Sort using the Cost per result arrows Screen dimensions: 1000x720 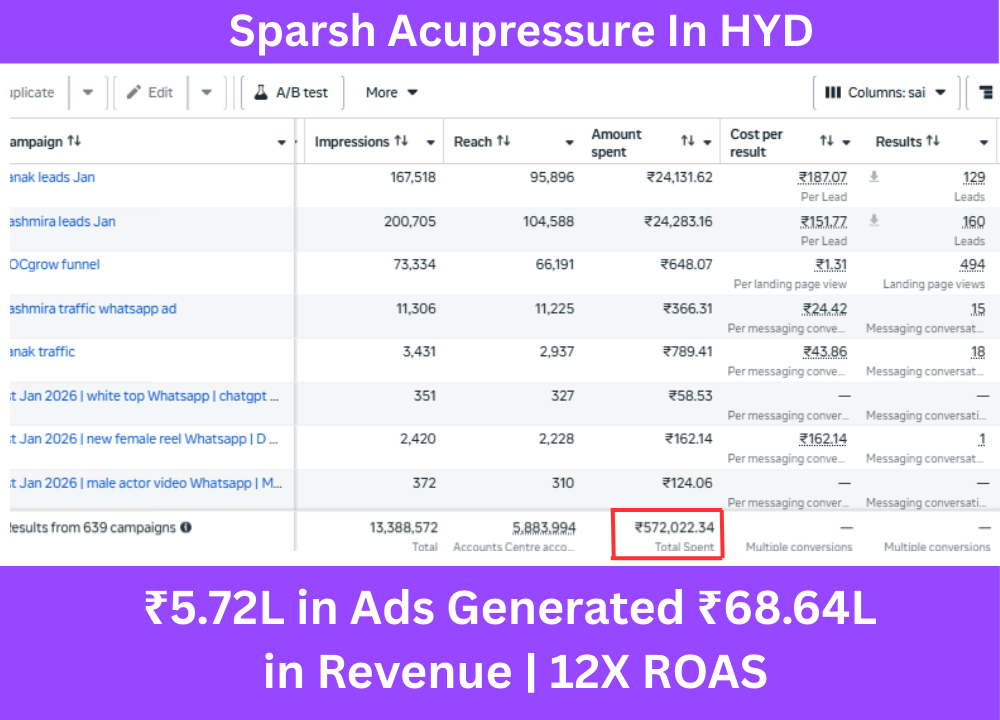tap(826, 142)
